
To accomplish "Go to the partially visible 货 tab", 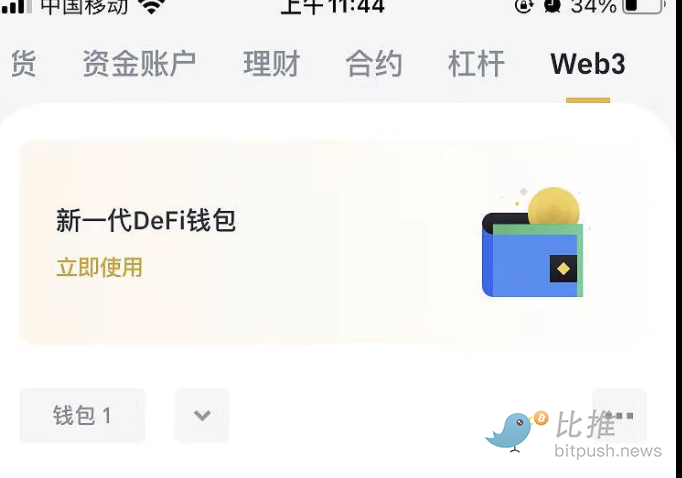I will pos(23,64).
